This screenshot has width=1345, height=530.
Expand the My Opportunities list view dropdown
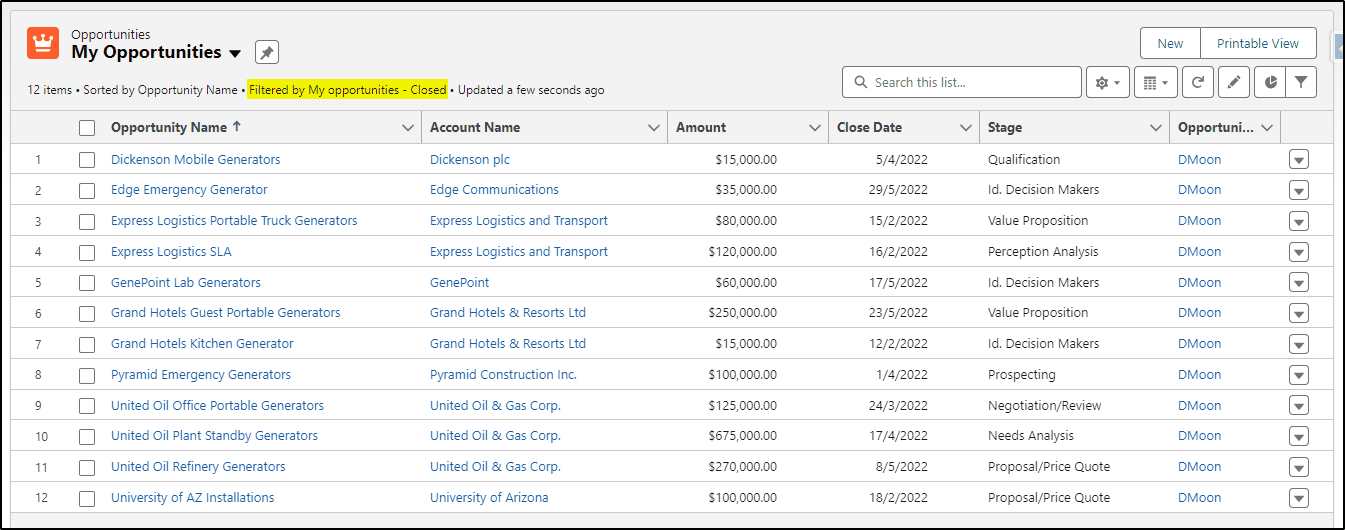click(236, 53)
